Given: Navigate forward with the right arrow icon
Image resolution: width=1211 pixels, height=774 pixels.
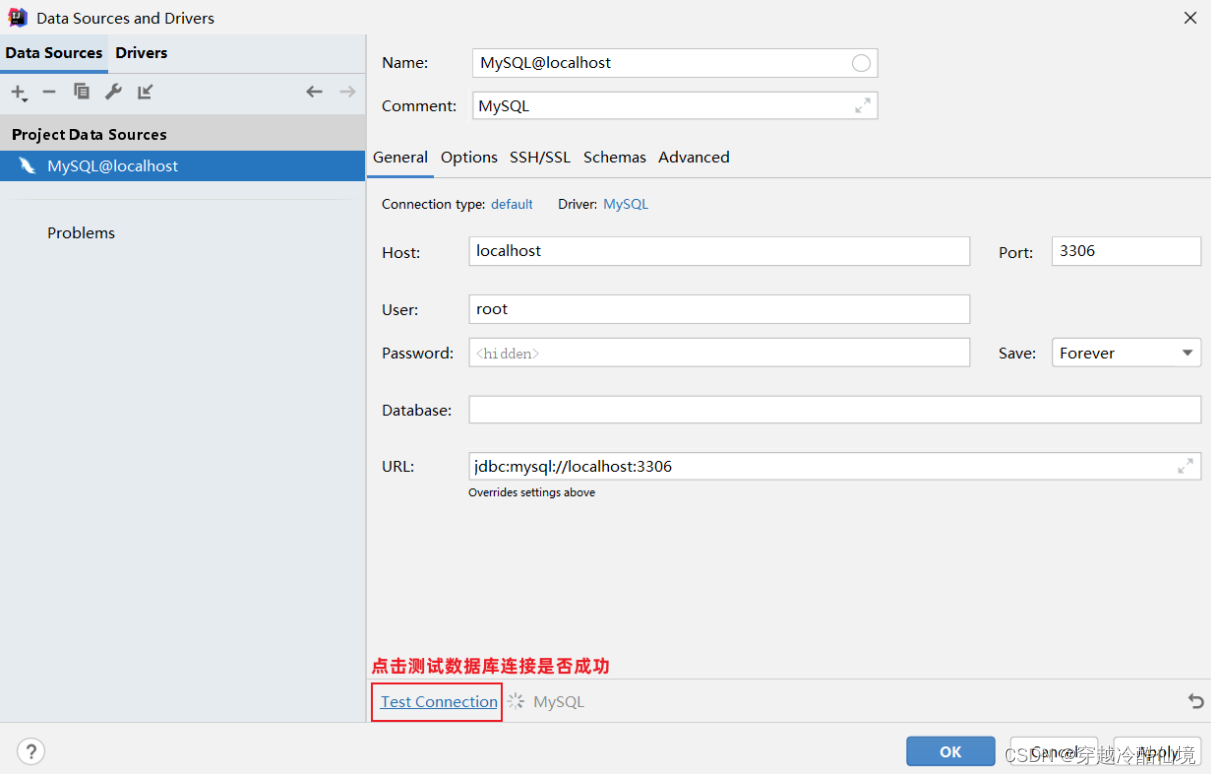Looking at the screenshot, I should tap(347, 92).
